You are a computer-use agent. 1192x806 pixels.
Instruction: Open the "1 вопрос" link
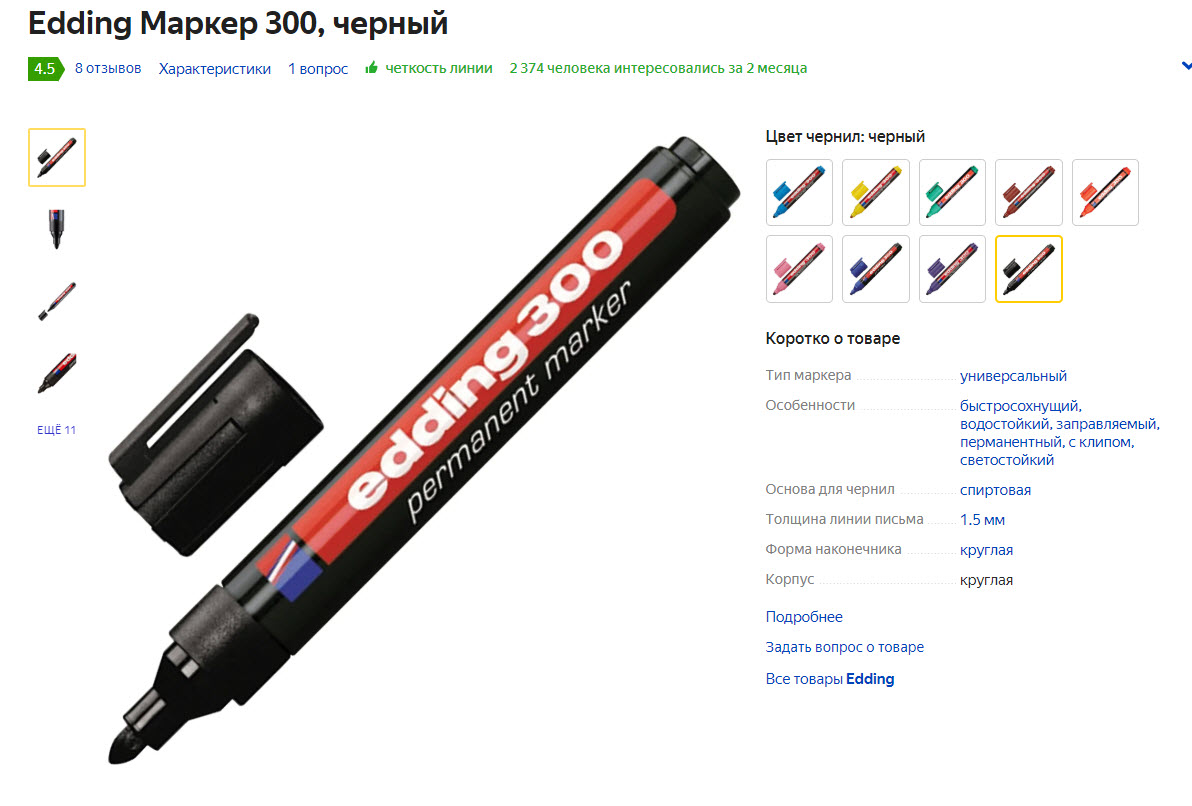(x=318, y=68)
